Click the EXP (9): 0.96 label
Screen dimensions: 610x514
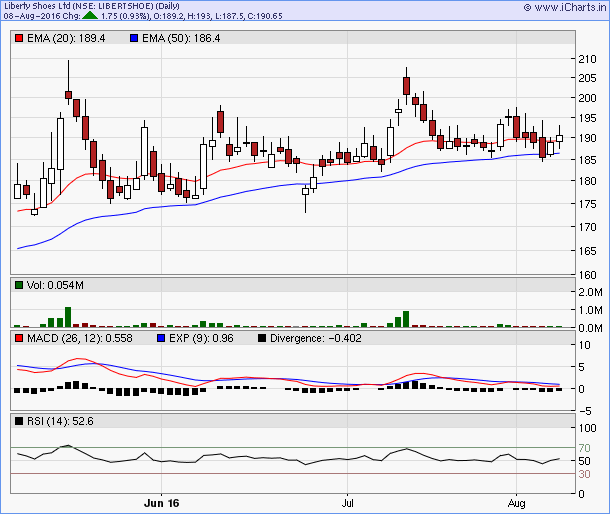pyautogui.click(x=201, y=338)
